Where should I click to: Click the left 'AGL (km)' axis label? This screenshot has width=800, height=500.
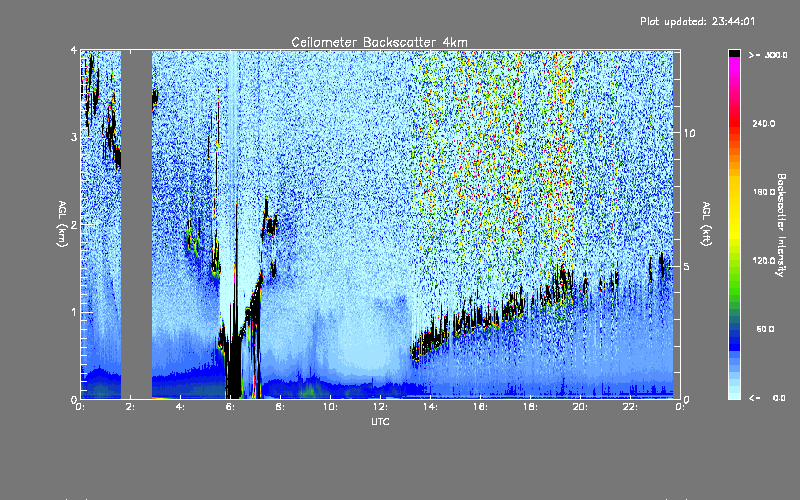point(62,224)
